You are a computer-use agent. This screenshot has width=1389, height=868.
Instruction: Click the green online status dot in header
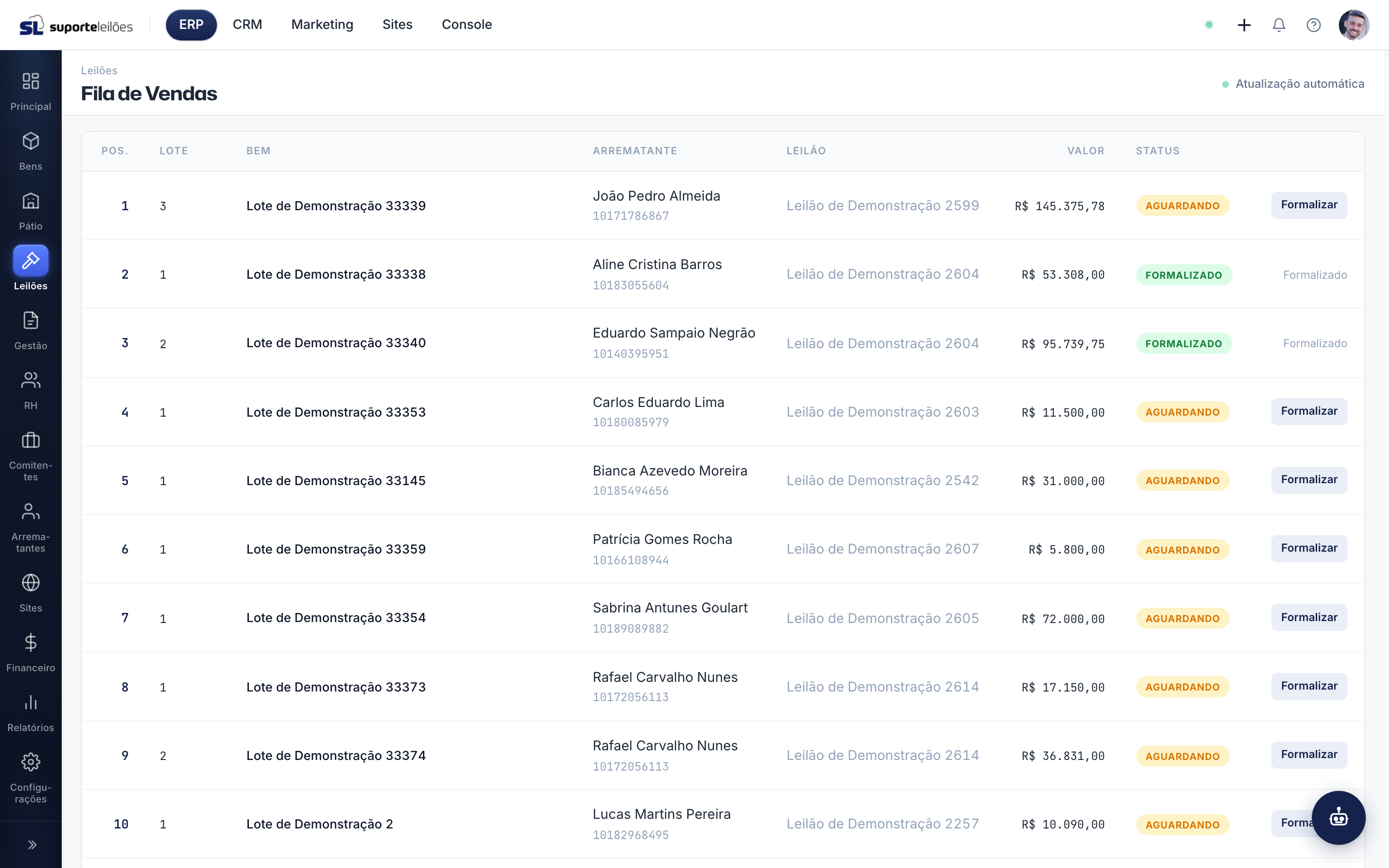(x=1209, y=25)
